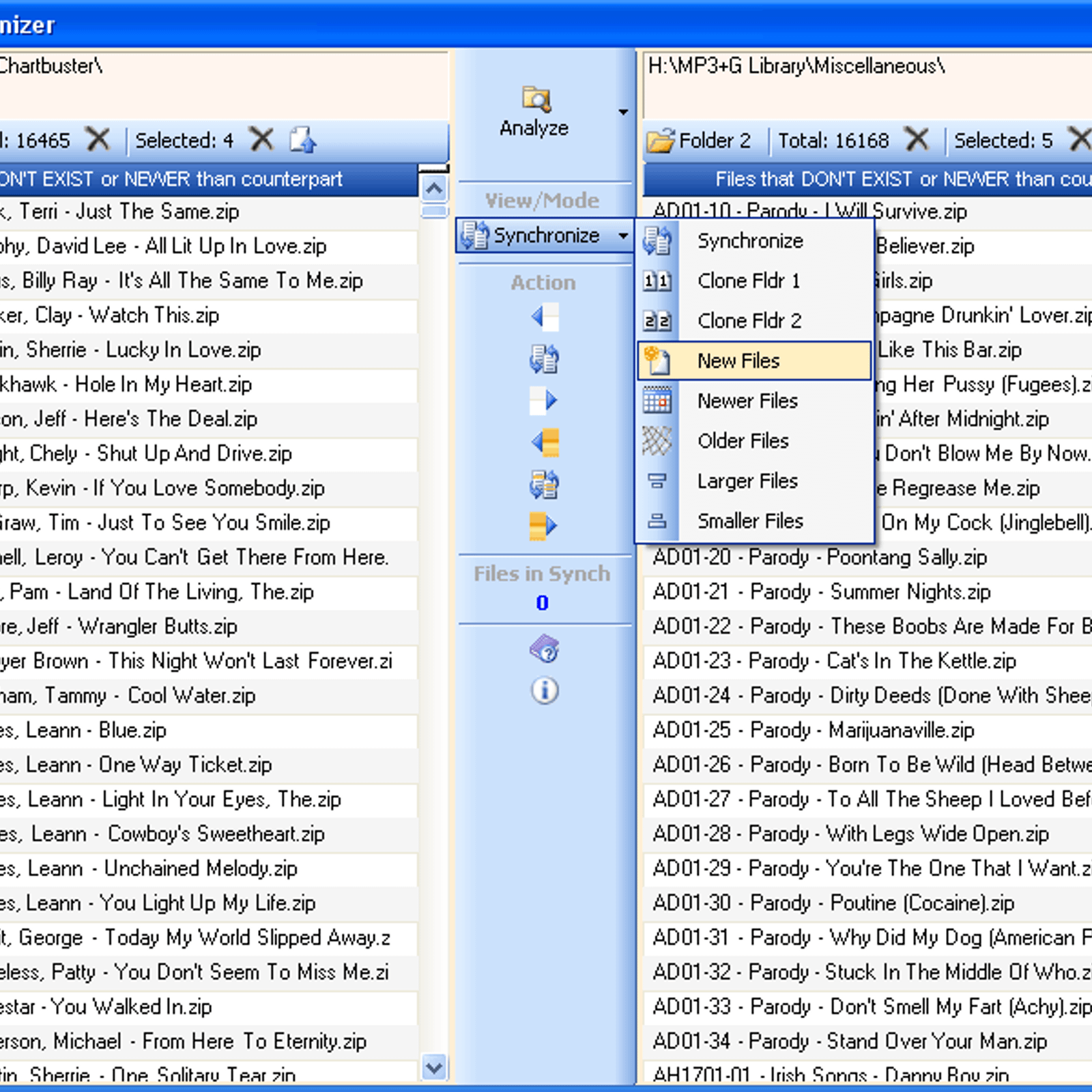The image size is (1092, 1092).
Task: Open the Synchronize View/Mode dropdown
Action: (545, 235)
